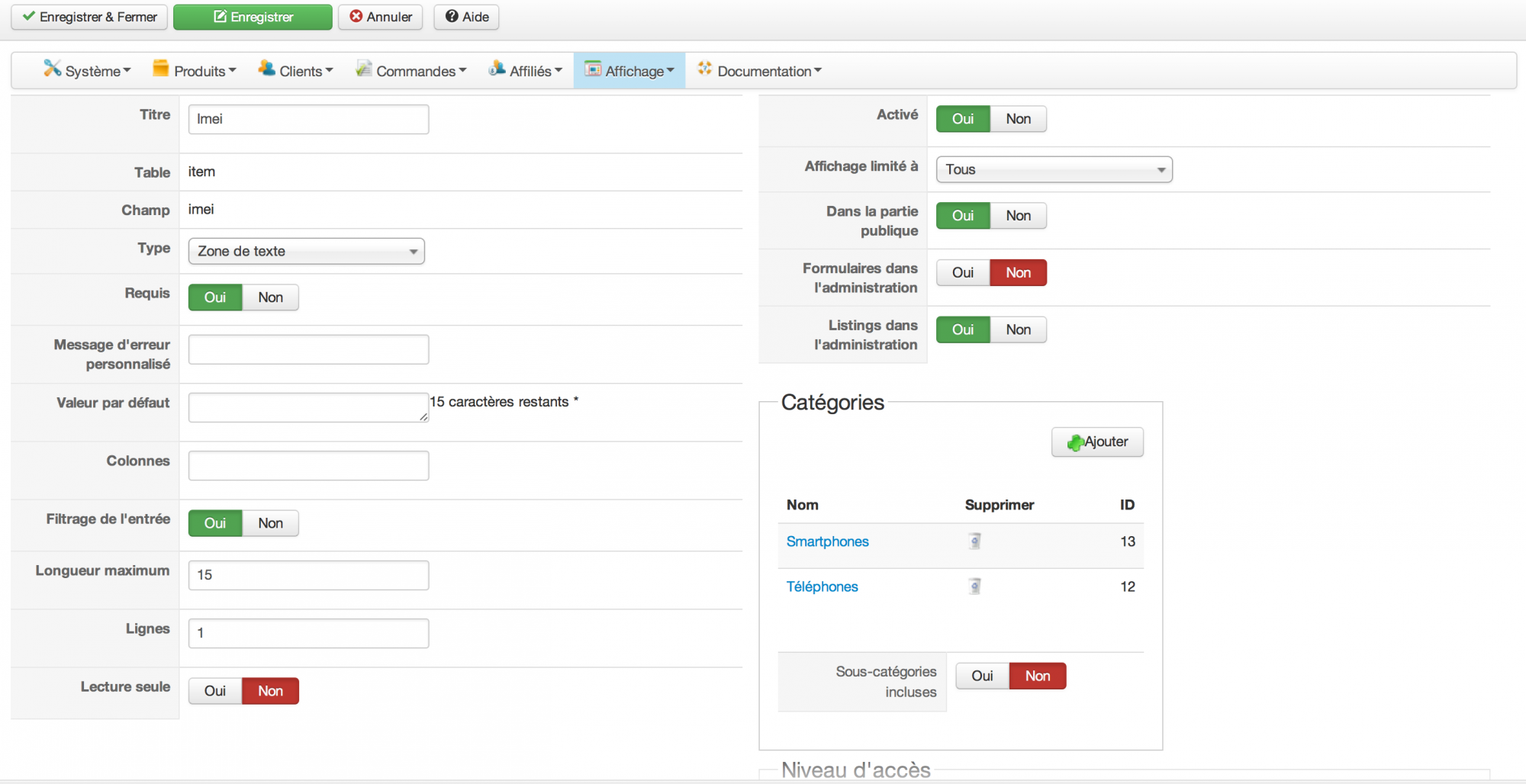Delete the Téléphones category with its trash icon
The width and height of the screenshot is (1526, 784).
(x=974, y=586)
